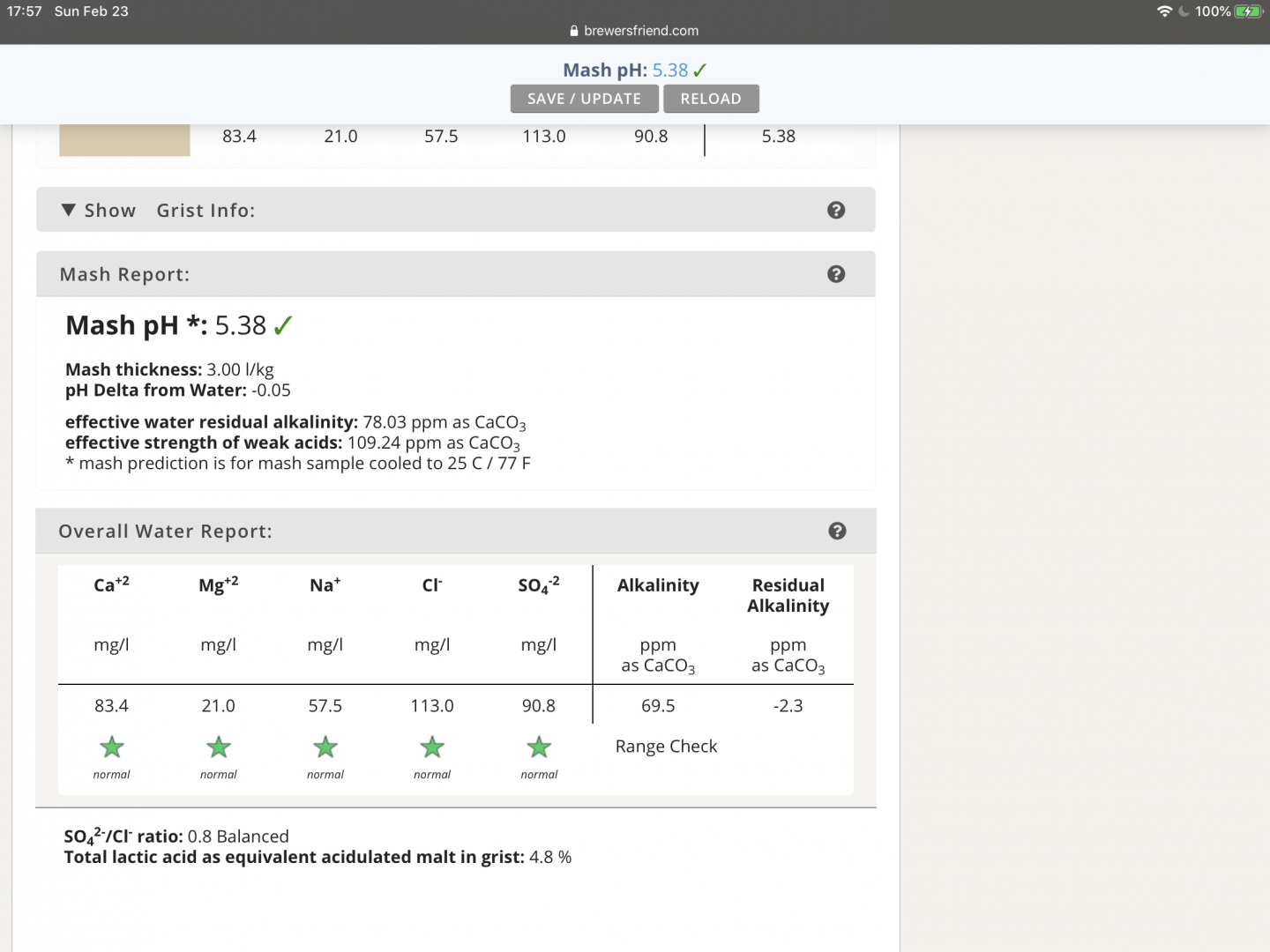Click the green star under Cl-
The image size is (1270, 952).
tap(432, 747)
